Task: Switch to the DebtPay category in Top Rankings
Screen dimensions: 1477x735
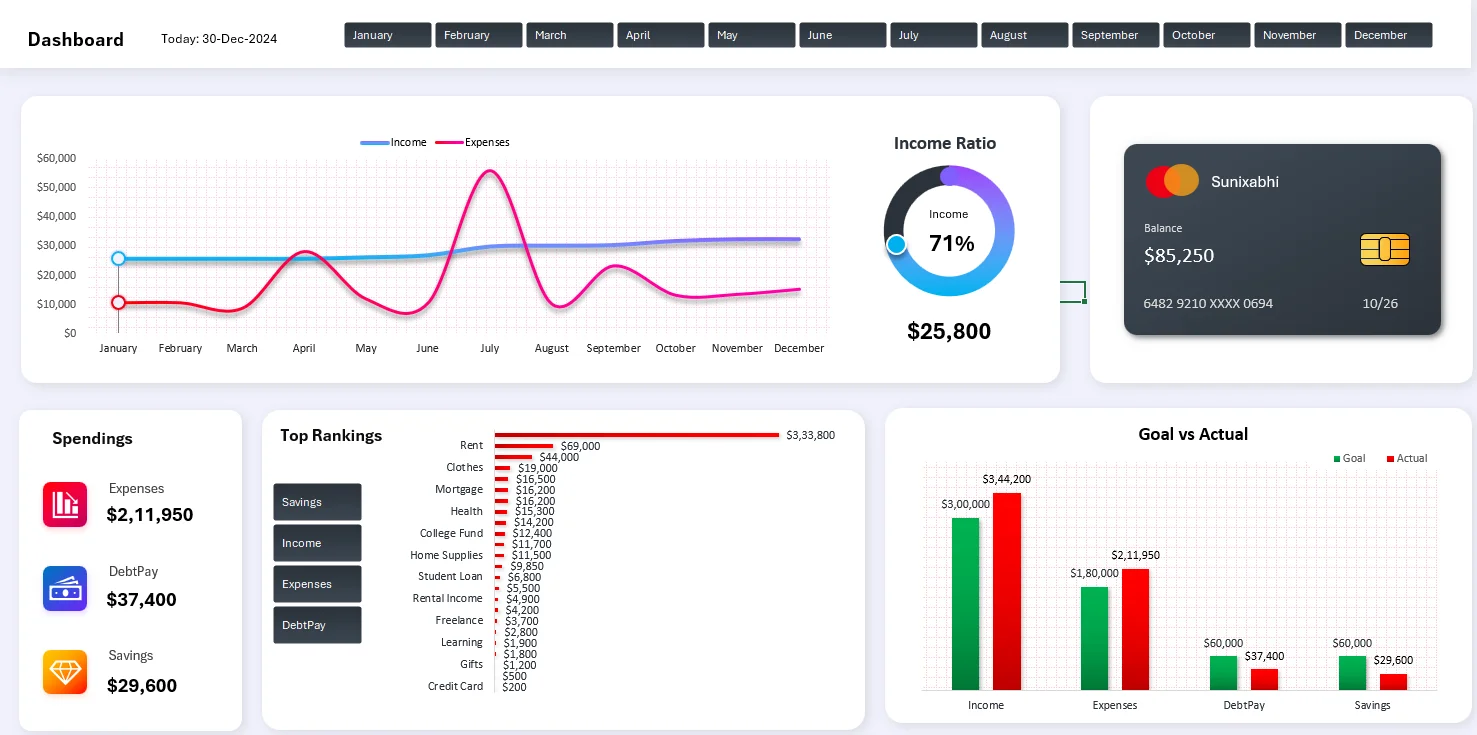Action: 317,624
